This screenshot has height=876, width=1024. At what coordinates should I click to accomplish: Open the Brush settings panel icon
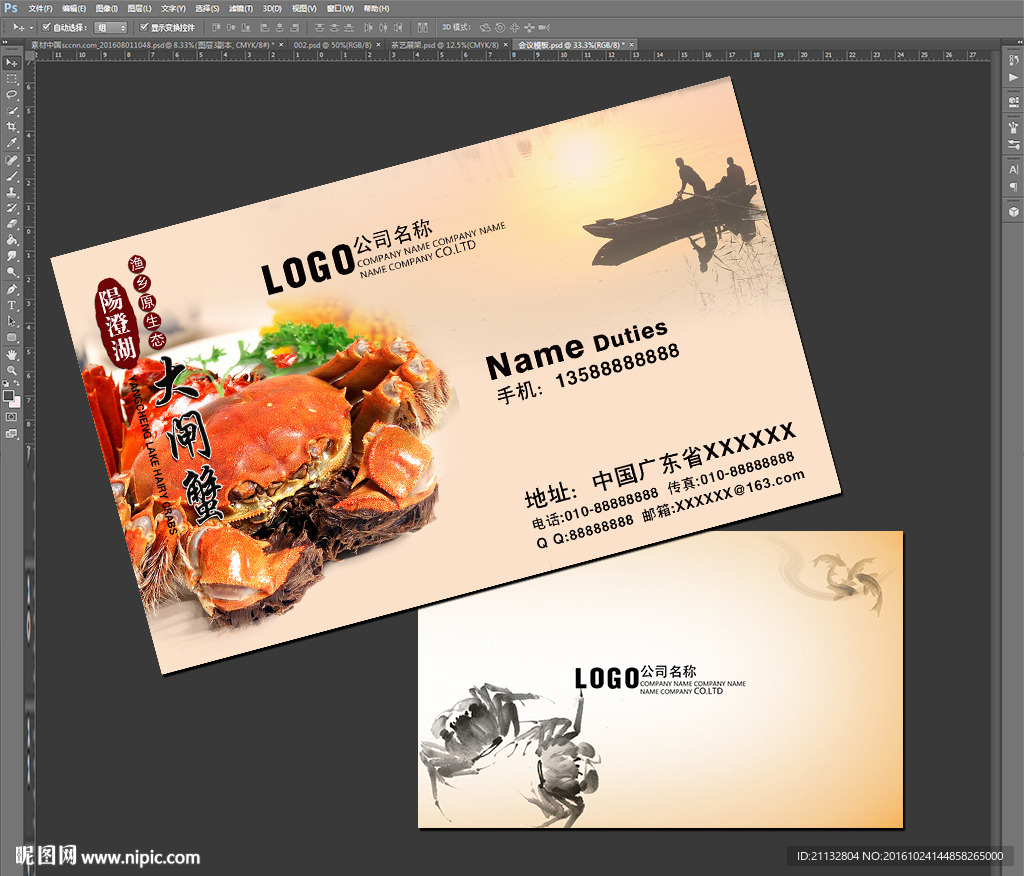coord(1013,127)
